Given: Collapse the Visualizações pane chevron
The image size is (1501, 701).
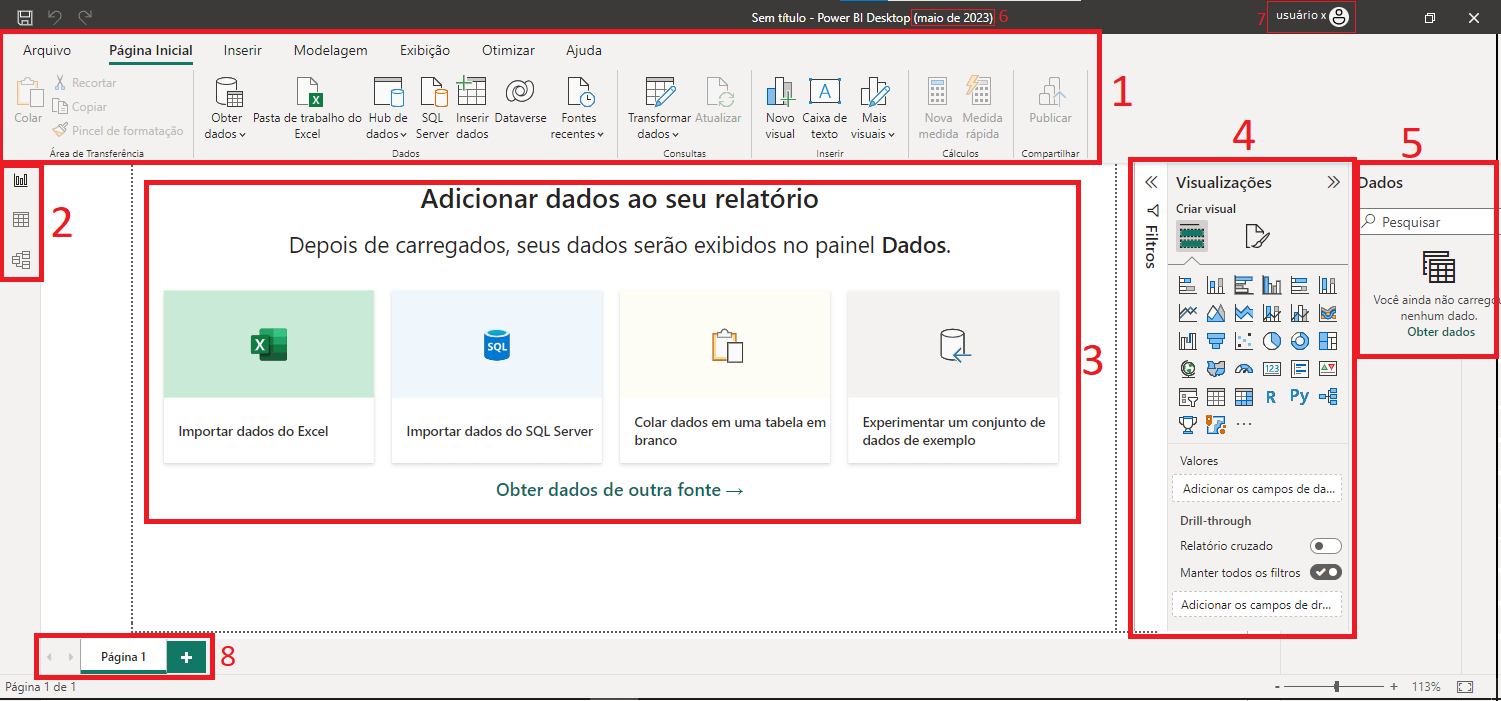Looking at the screenshot, I should [x=1333, y=182].
